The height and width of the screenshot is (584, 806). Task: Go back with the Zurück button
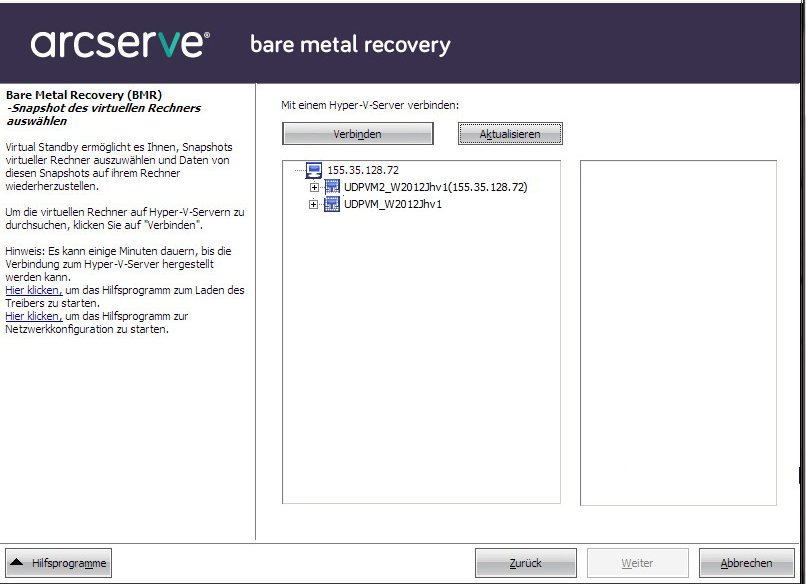pyautogui.click(x=526, y=563)
